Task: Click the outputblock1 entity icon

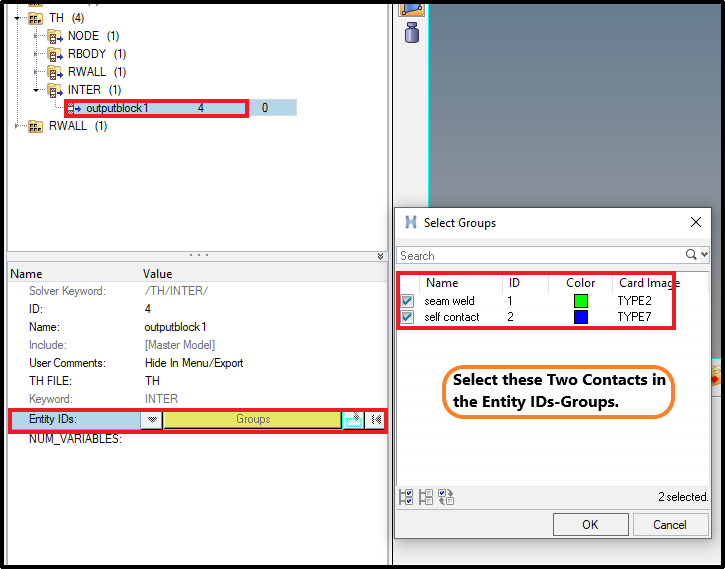Action: 74,108
